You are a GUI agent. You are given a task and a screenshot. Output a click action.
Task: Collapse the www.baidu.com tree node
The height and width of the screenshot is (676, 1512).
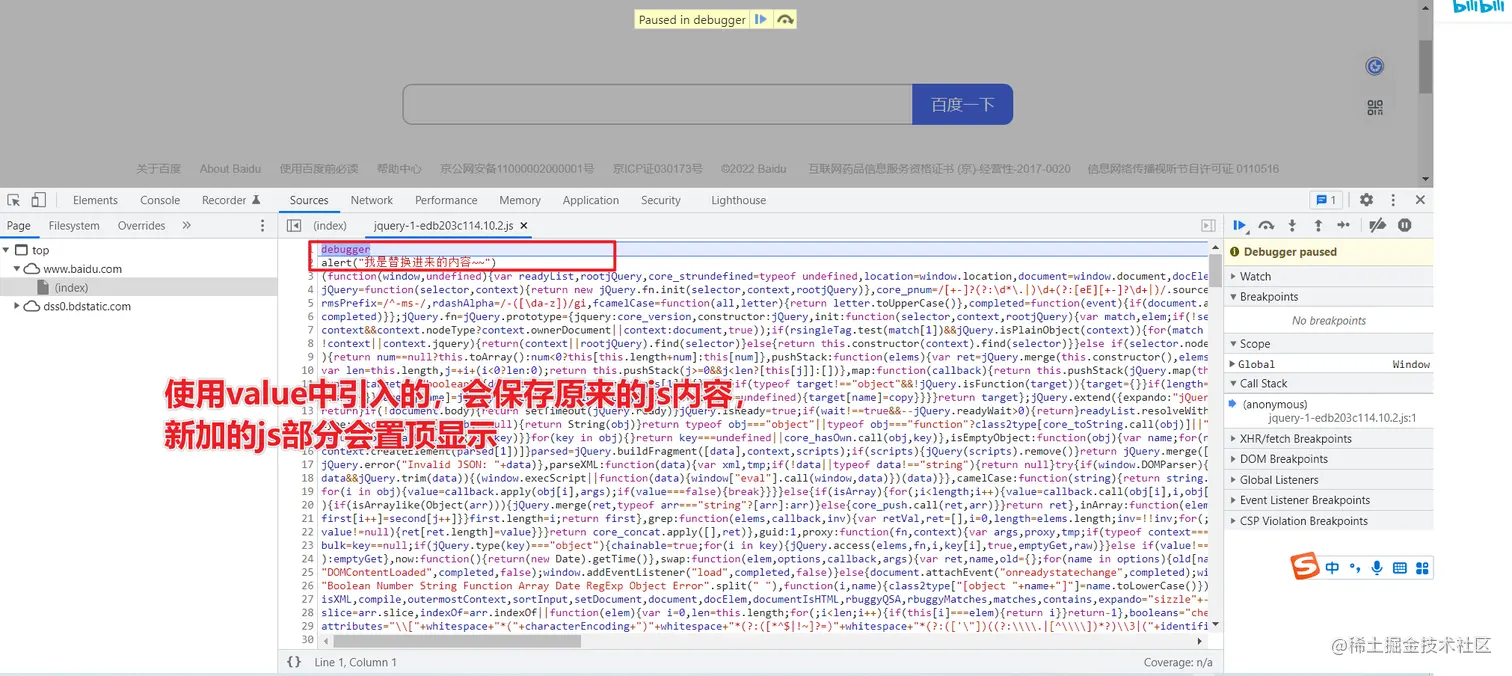point(17,269)
